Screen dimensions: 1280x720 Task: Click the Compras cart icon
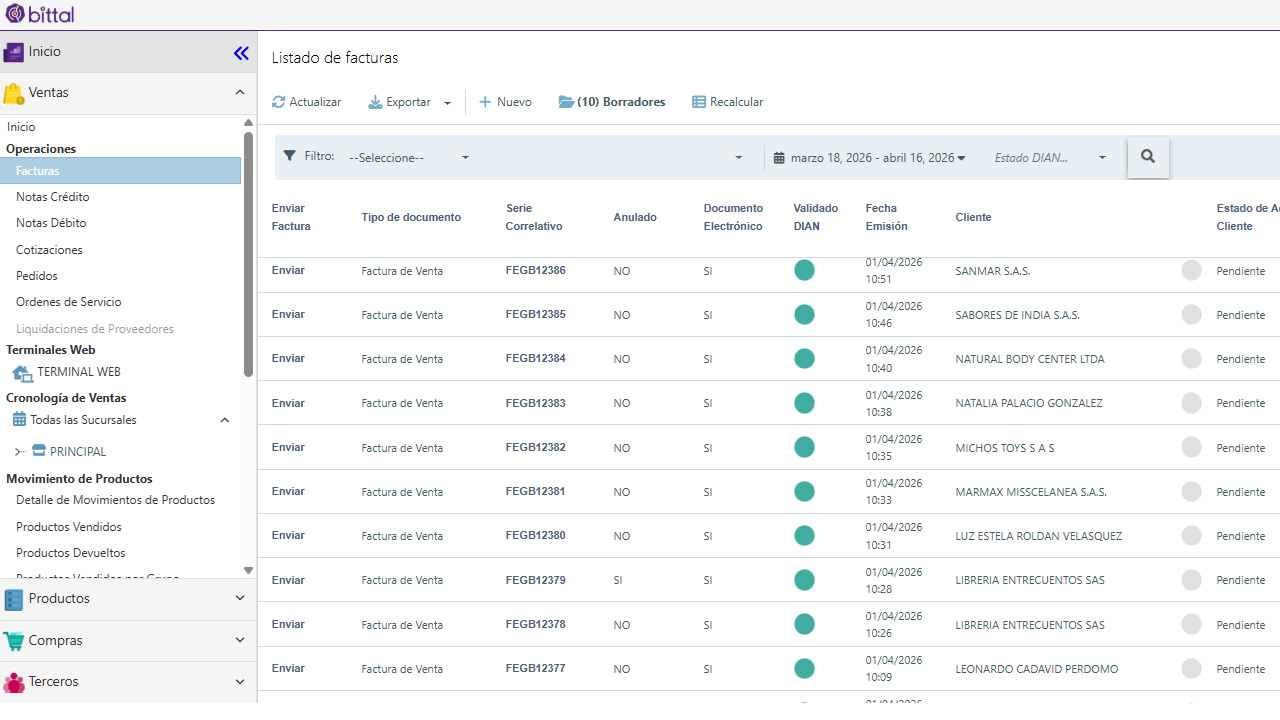tap(13, 641)
